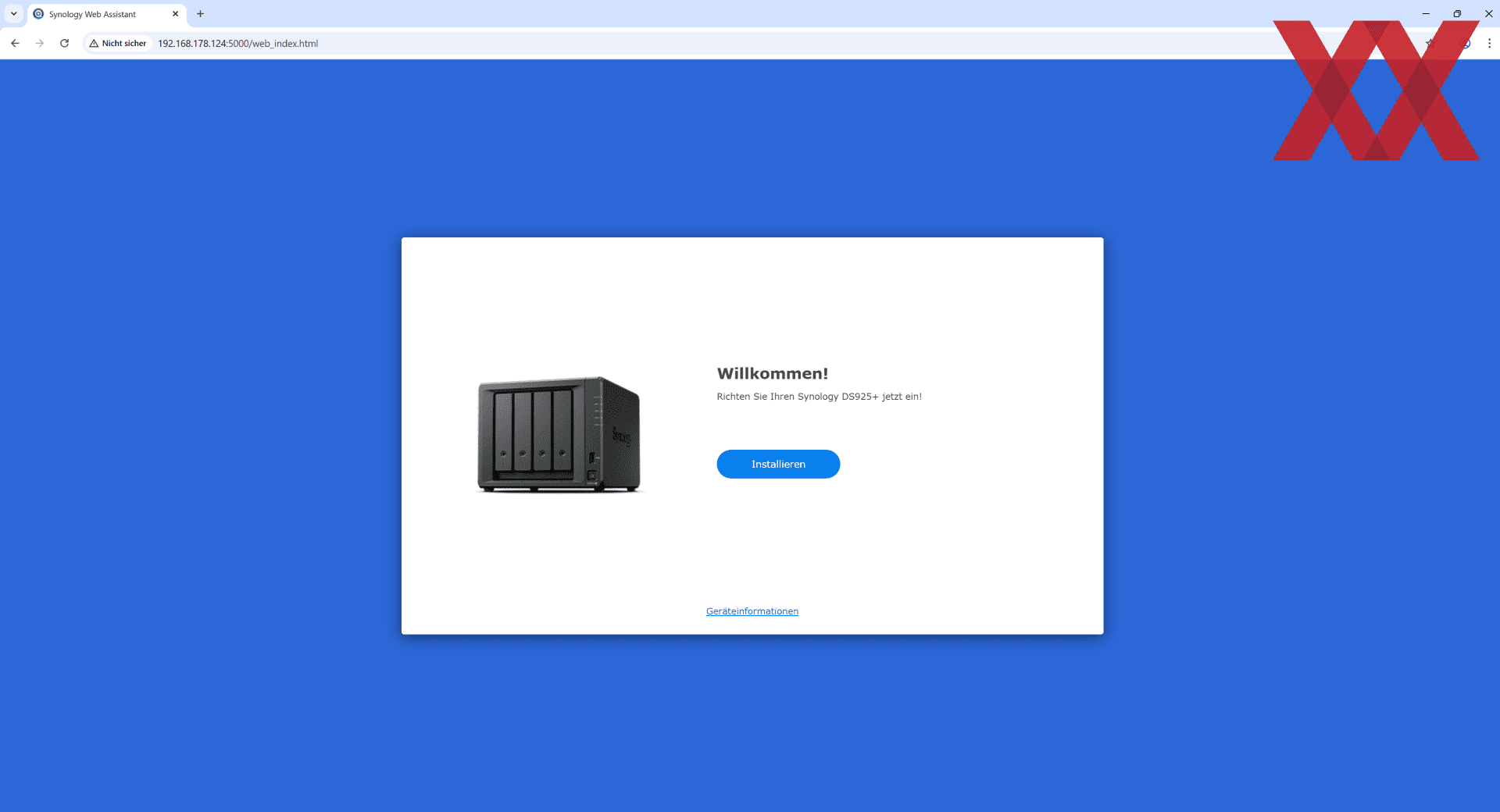The image size is (1500, 812).
Task: Click the 'Richten Sie Ihren Synology DS925+ jetzt ein!' text
Action: pos(820,397)
